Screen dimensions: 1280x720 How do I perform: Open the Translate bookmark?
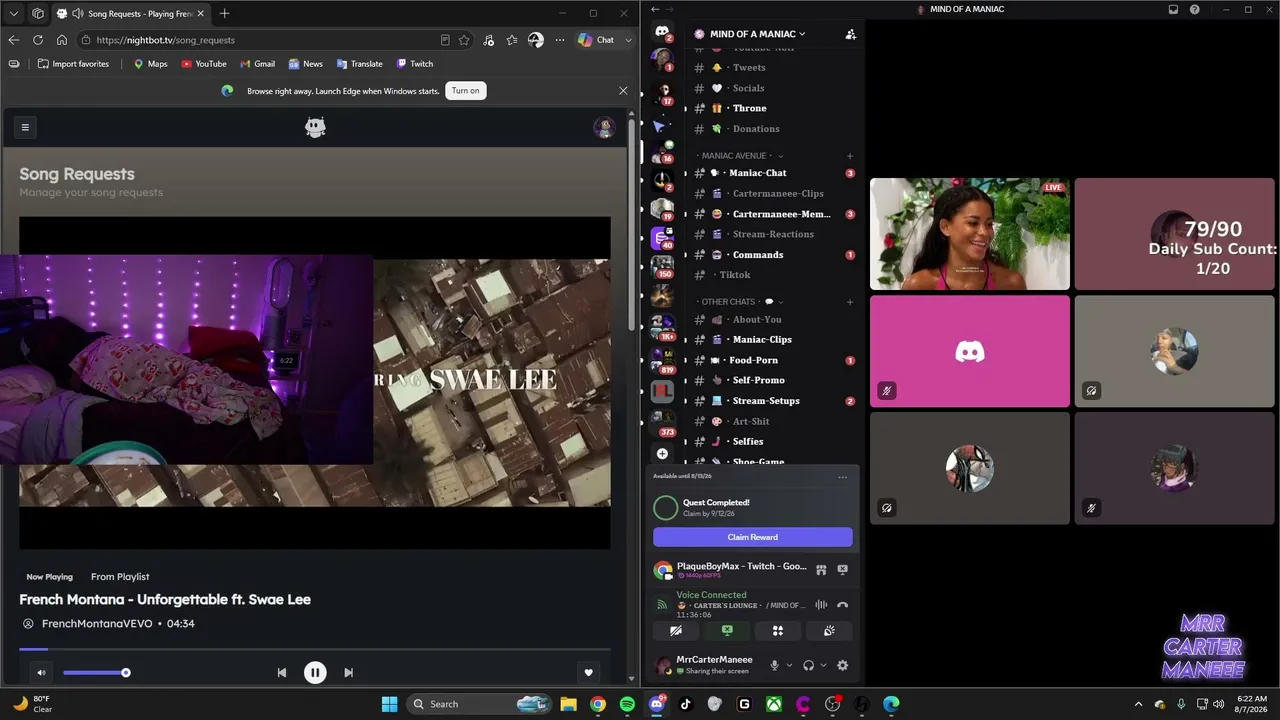360,64
